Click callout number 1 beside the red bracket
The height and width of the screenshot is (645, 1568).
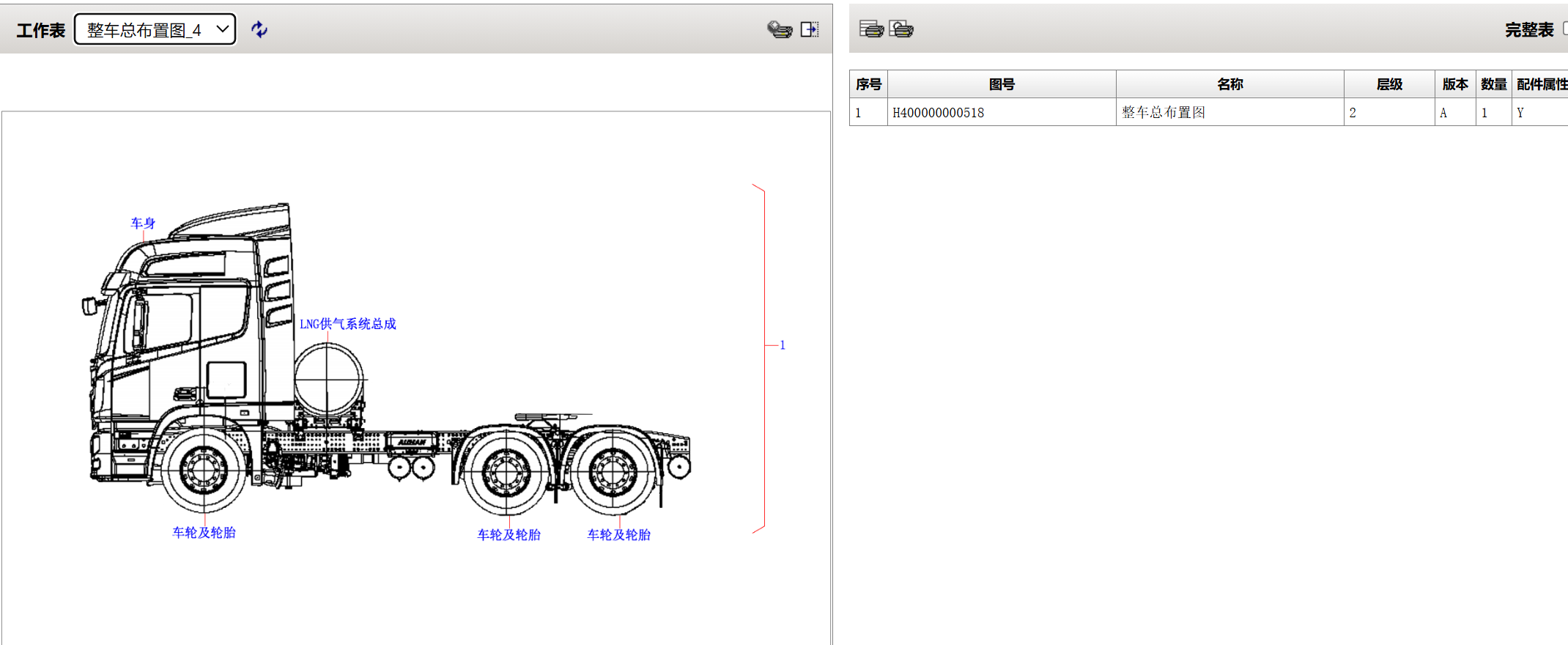click(783, 345)
